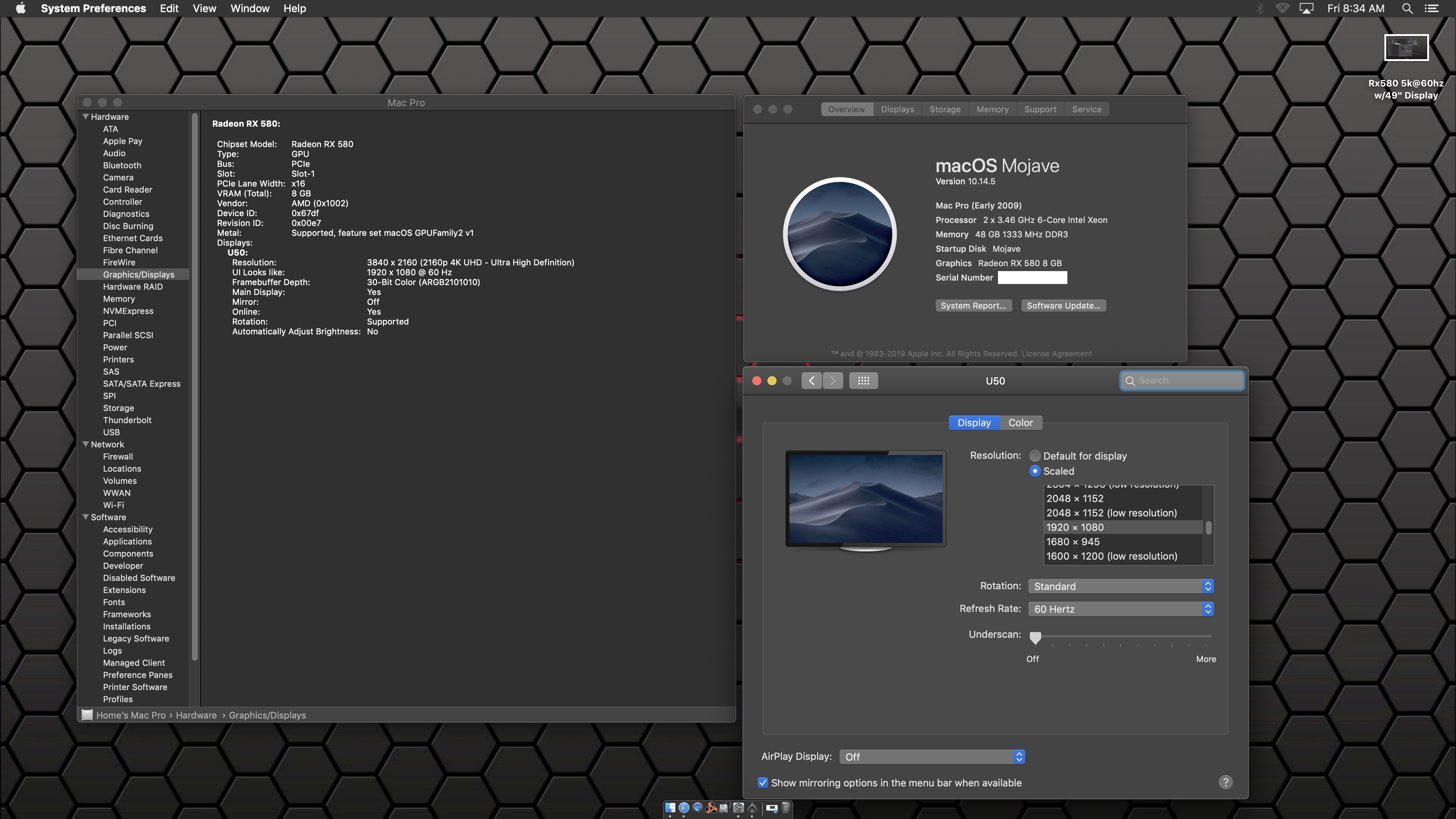
Task: Open the Edit menu
Action: pyautogui.click(x=169, y=8)
